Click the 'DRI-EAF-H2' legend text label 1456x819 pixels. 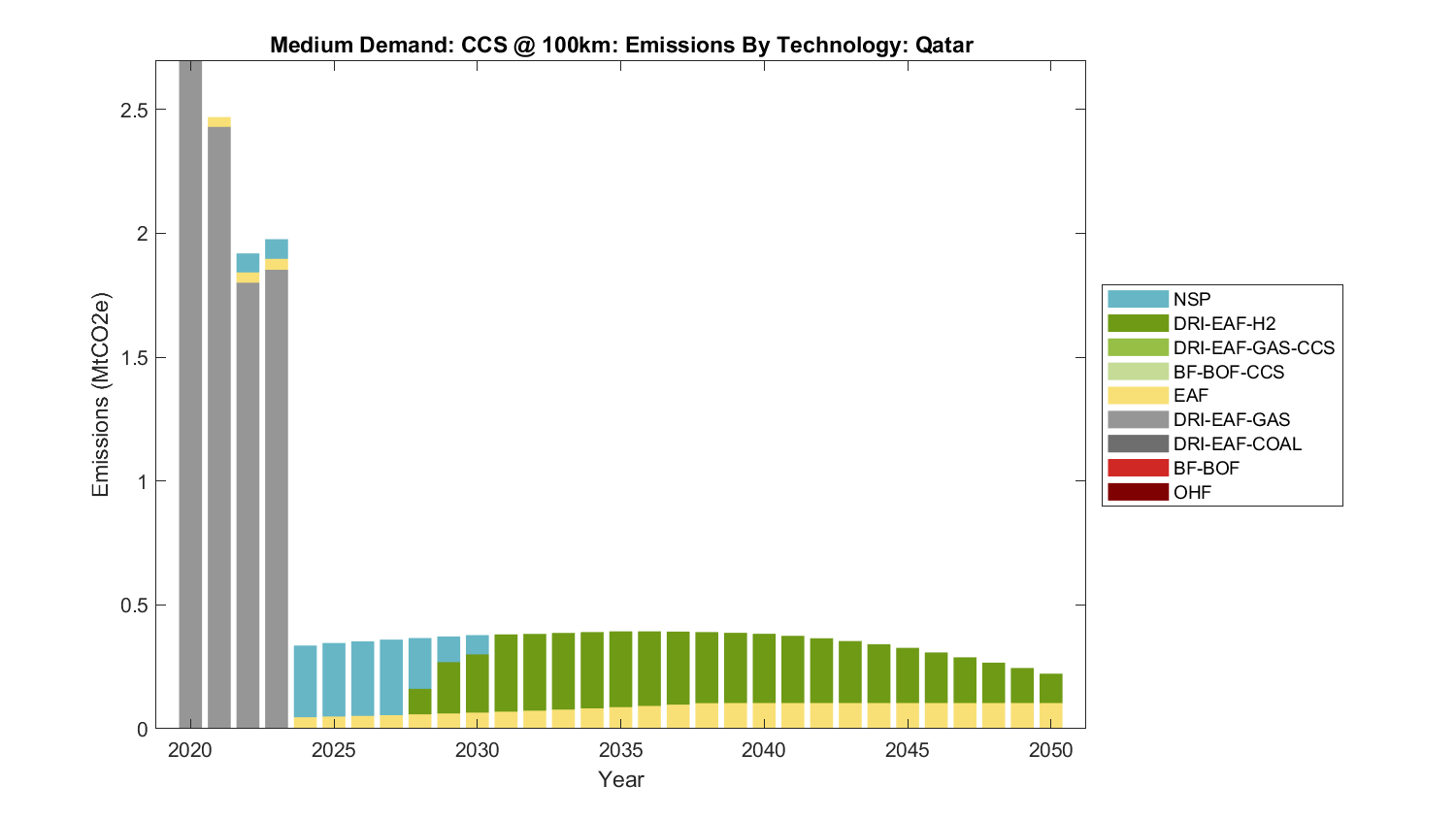point(1224,323)
